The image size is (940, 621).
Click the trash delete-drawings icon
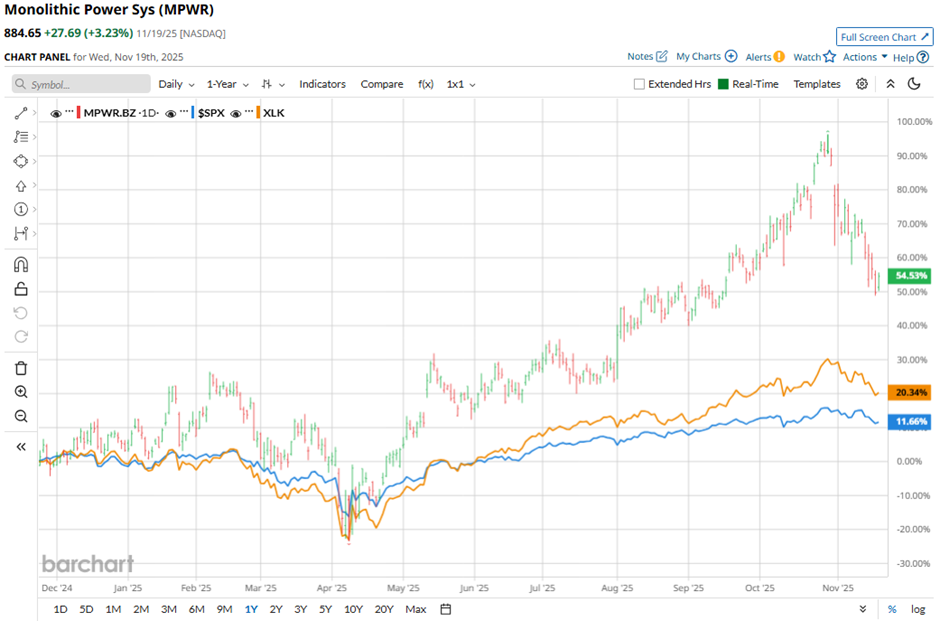coord(21,368)
